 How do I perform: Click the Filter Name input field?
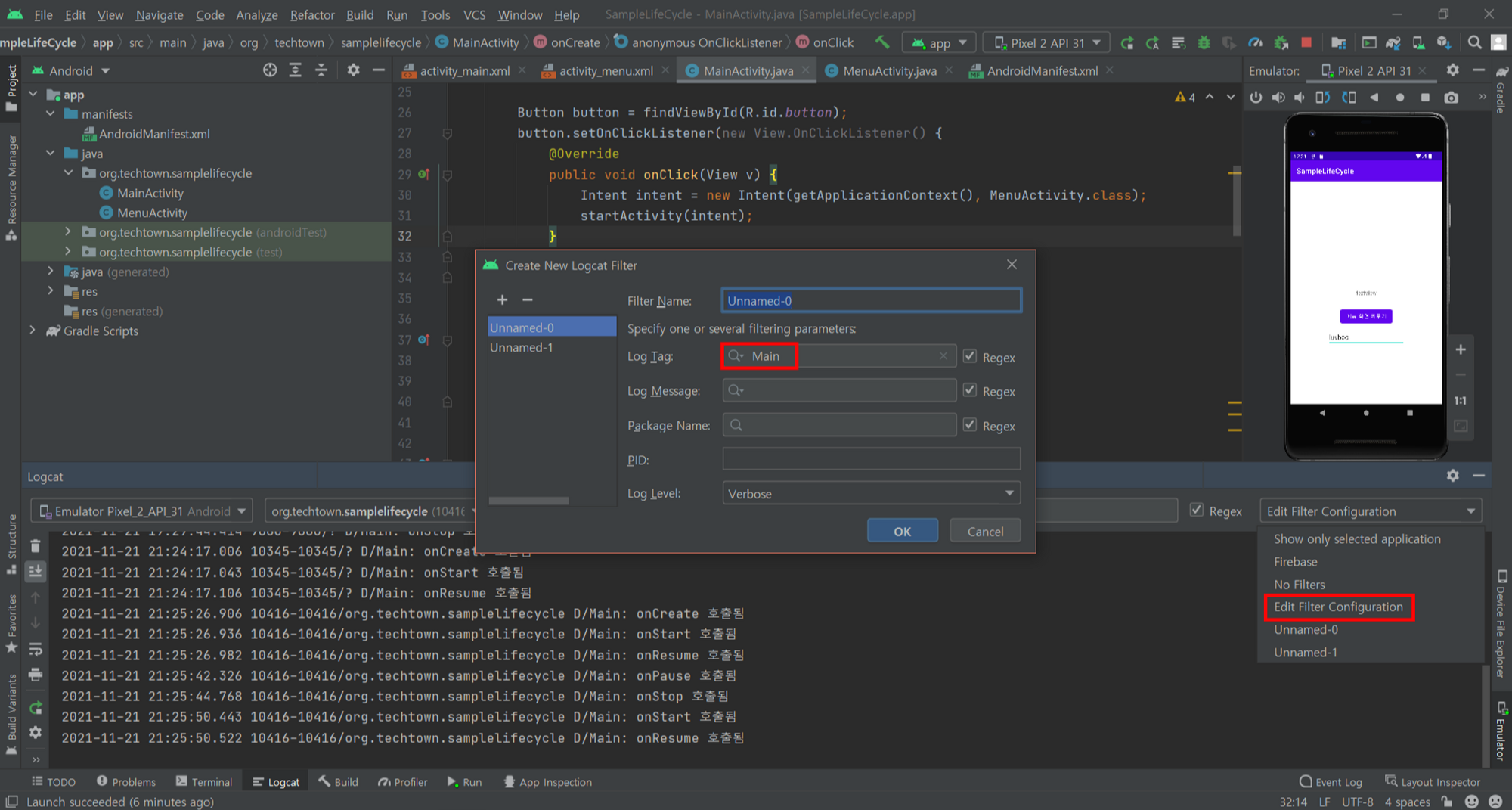coord(871,301)
